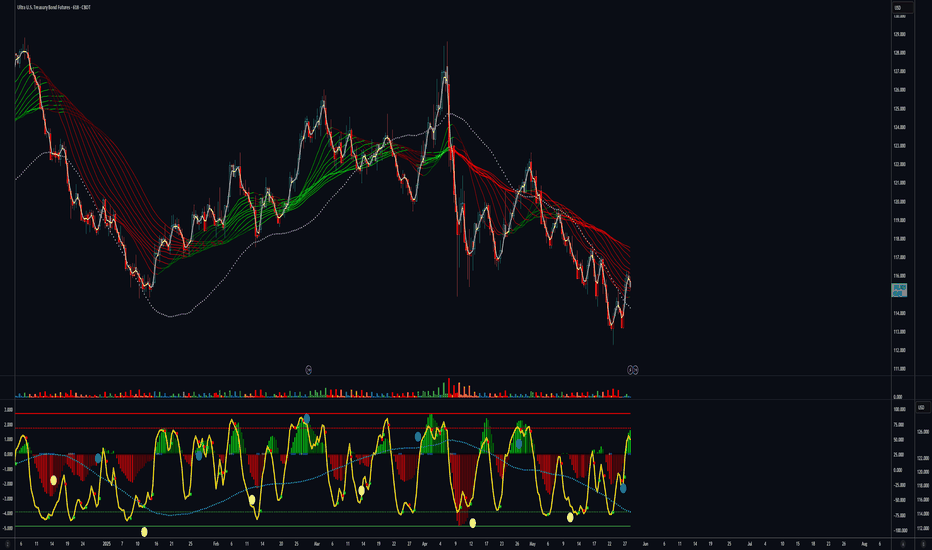Click the 3.000 label on oscillator left scale
Image resolution: width=932 pixels, height=550 pixels.
8,410
